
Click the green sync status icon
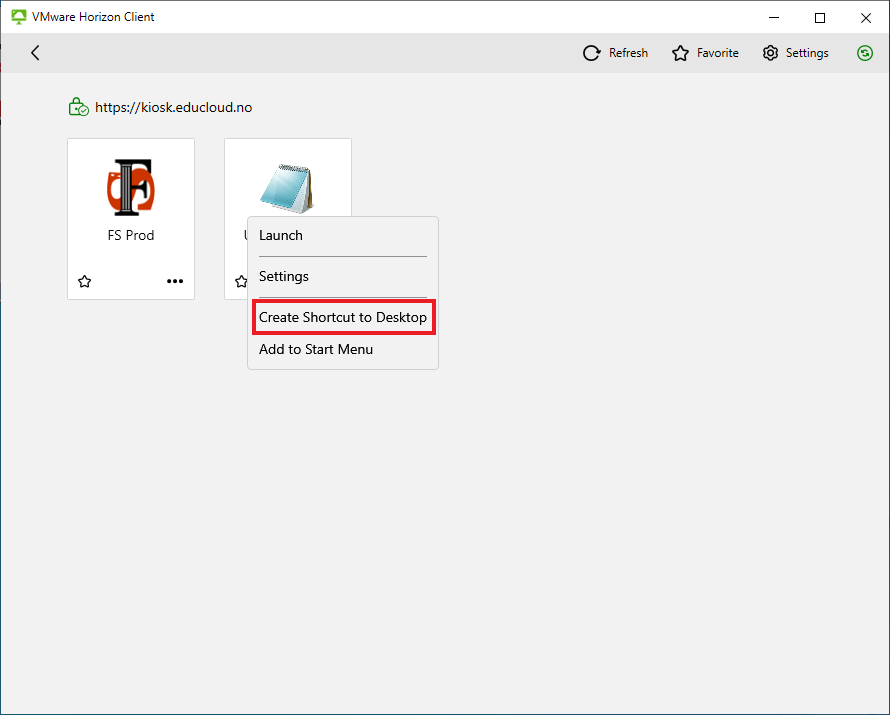[864, 53]
